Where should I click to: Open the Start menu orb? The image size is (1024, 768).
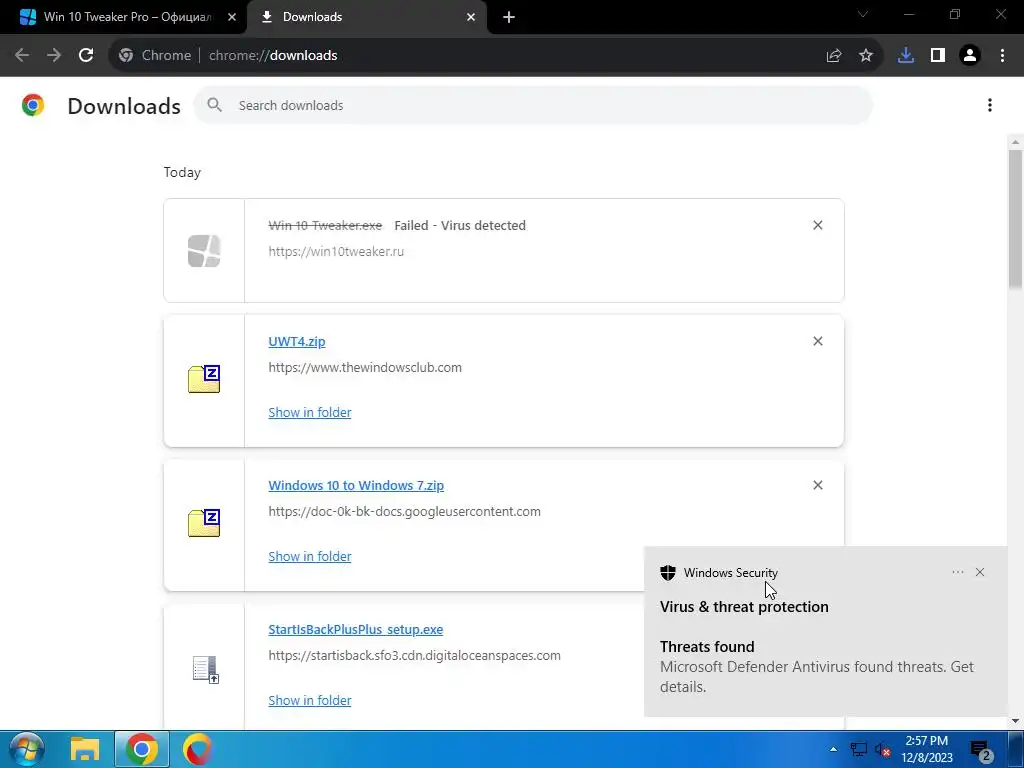coord(26,749)
